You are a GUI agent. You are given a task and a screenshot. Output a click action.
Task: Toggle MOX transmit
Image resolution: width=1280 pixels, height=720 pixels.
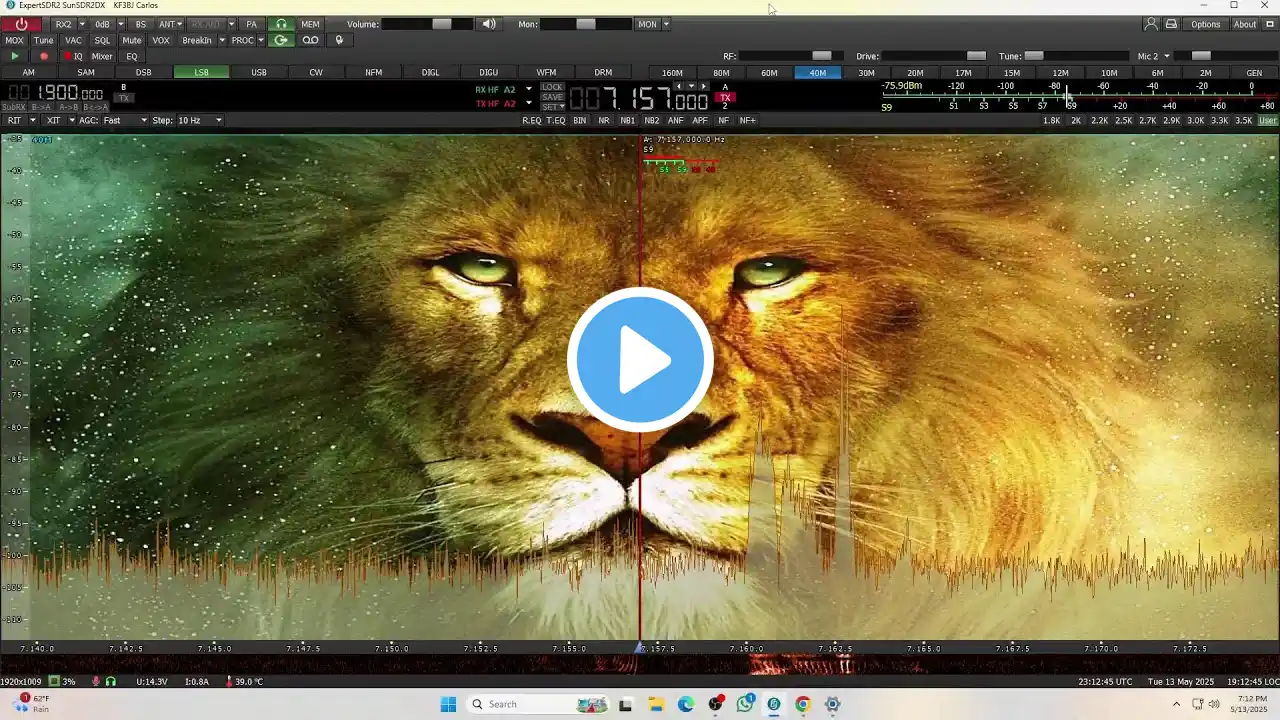[x=14, y=40]
